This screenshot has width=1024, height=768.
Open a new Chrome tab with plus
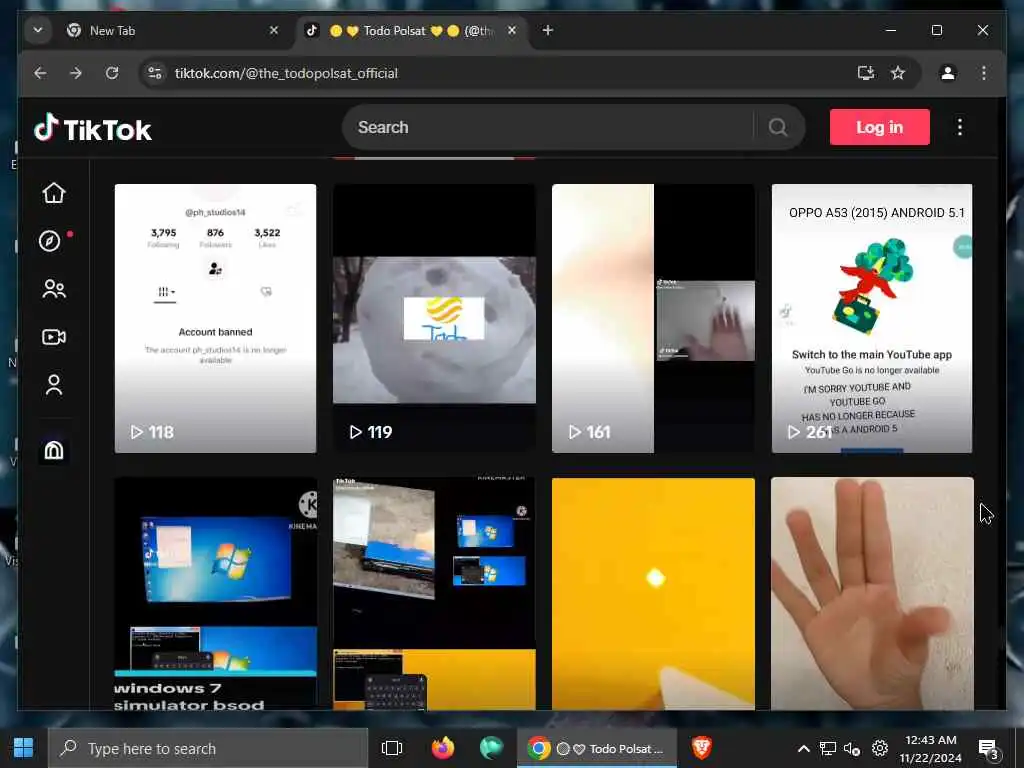click(548, 30)
